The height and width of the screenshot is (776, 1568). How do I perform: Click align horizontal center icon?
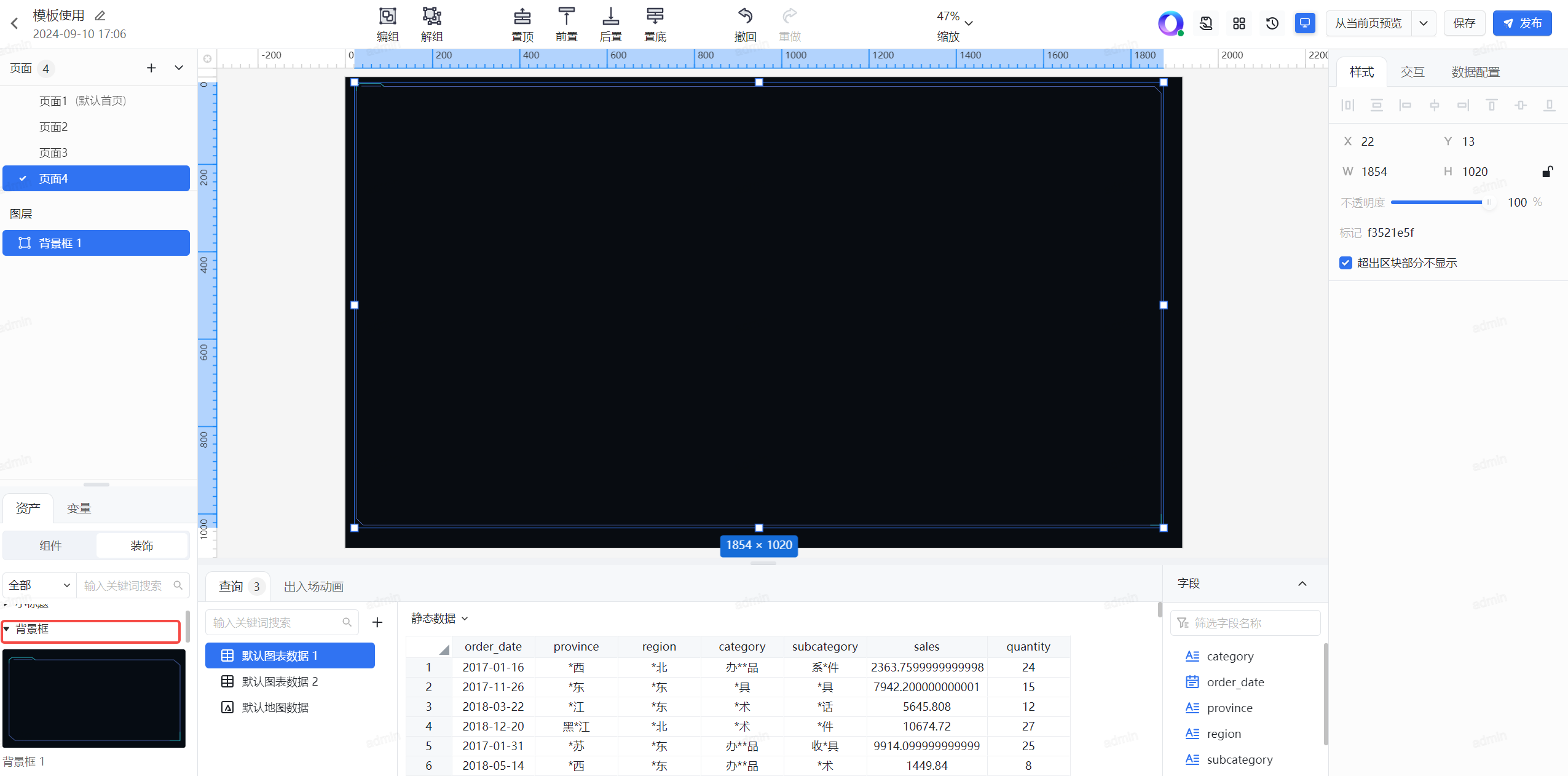pyautogui.click(x=1434, y=105)
